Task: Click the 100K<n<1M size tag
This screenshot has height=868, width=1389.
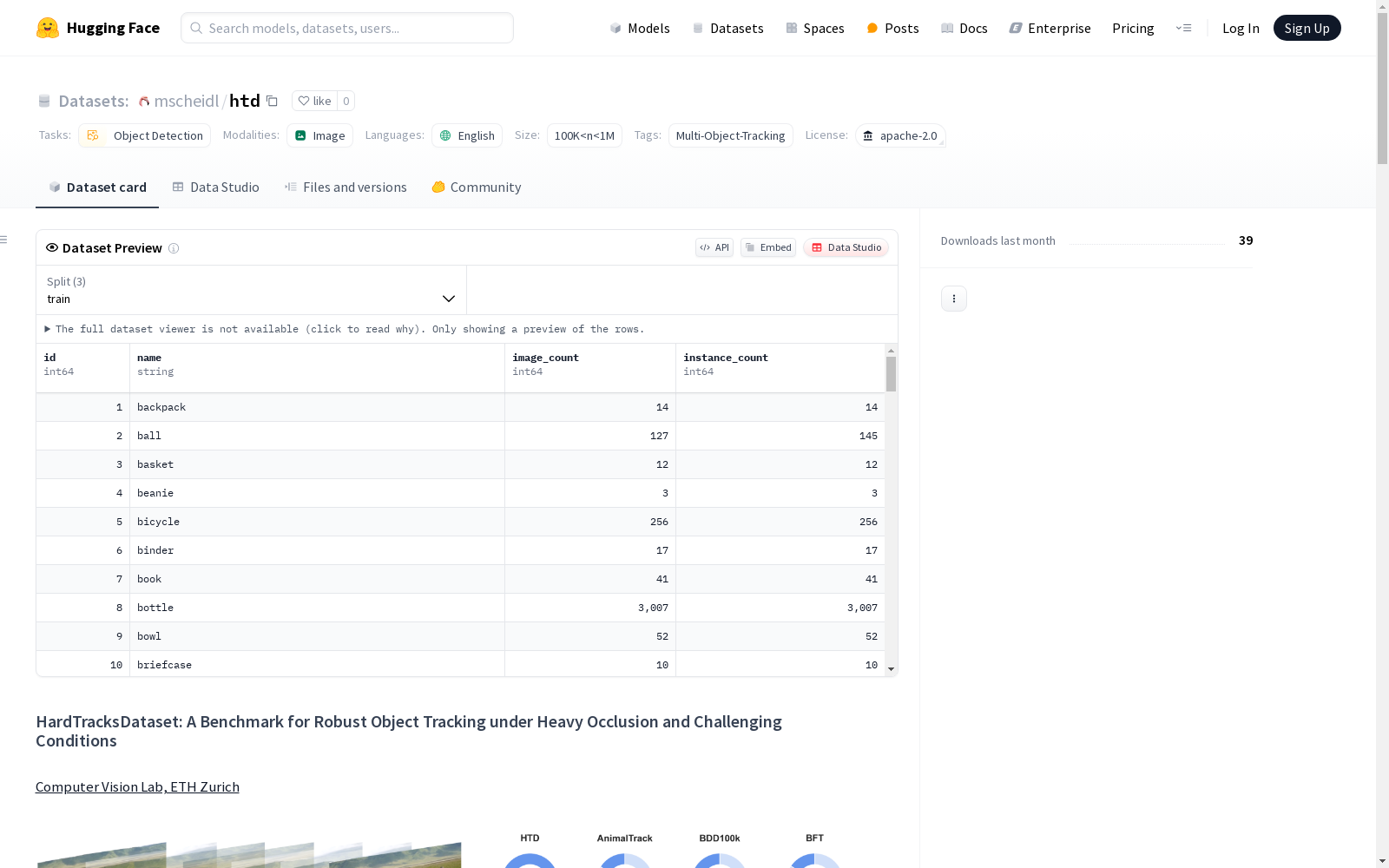Action: tap(584, 135)
